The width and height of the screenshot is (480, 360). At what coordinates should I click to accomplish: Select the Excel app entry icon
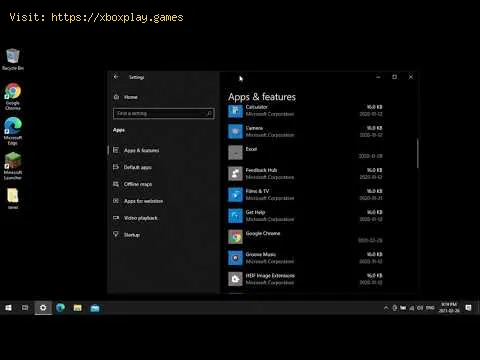[x=235, y=152]
